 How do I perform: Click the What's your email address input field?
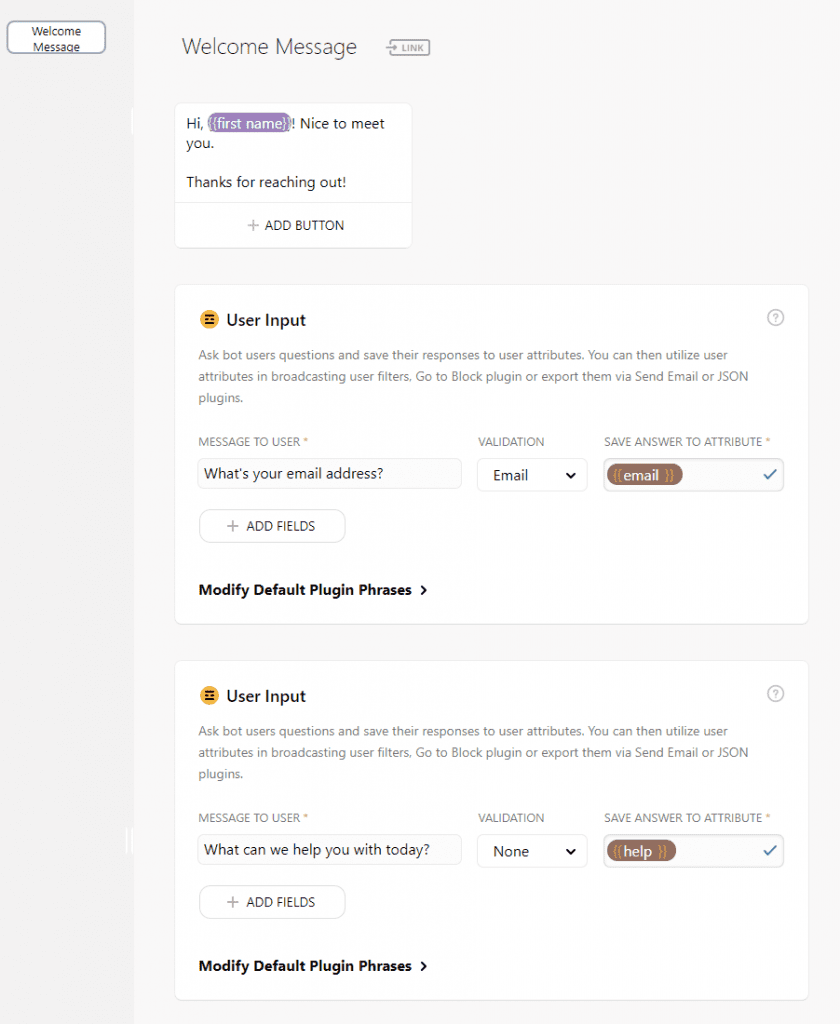[329, 475]
